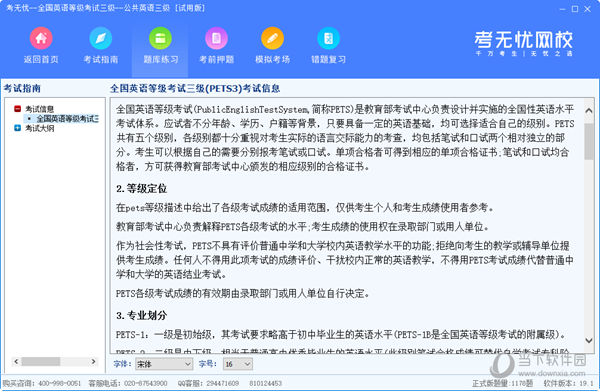Viewport: 600px width, 391px height.
Task: Close the 考无忧 window
Action: pos(587,9)
